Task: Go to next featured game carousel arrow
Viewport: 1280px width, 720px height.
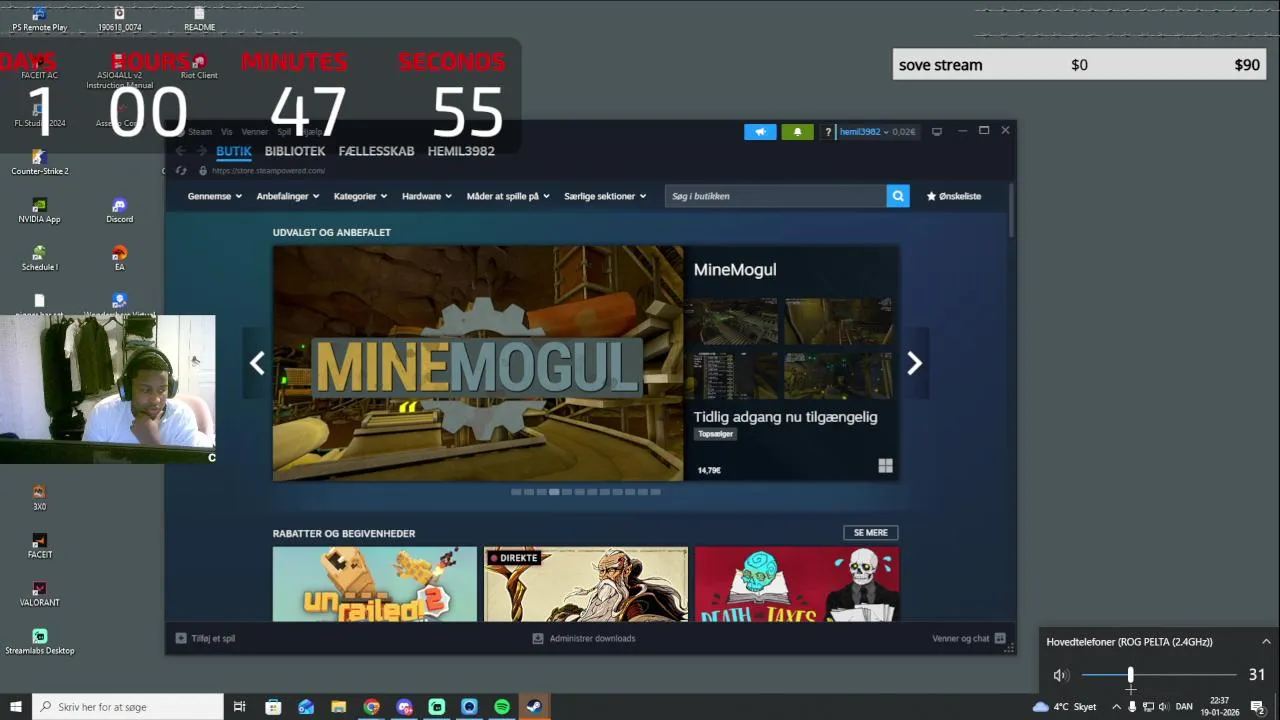Action: tap(914, 364)
